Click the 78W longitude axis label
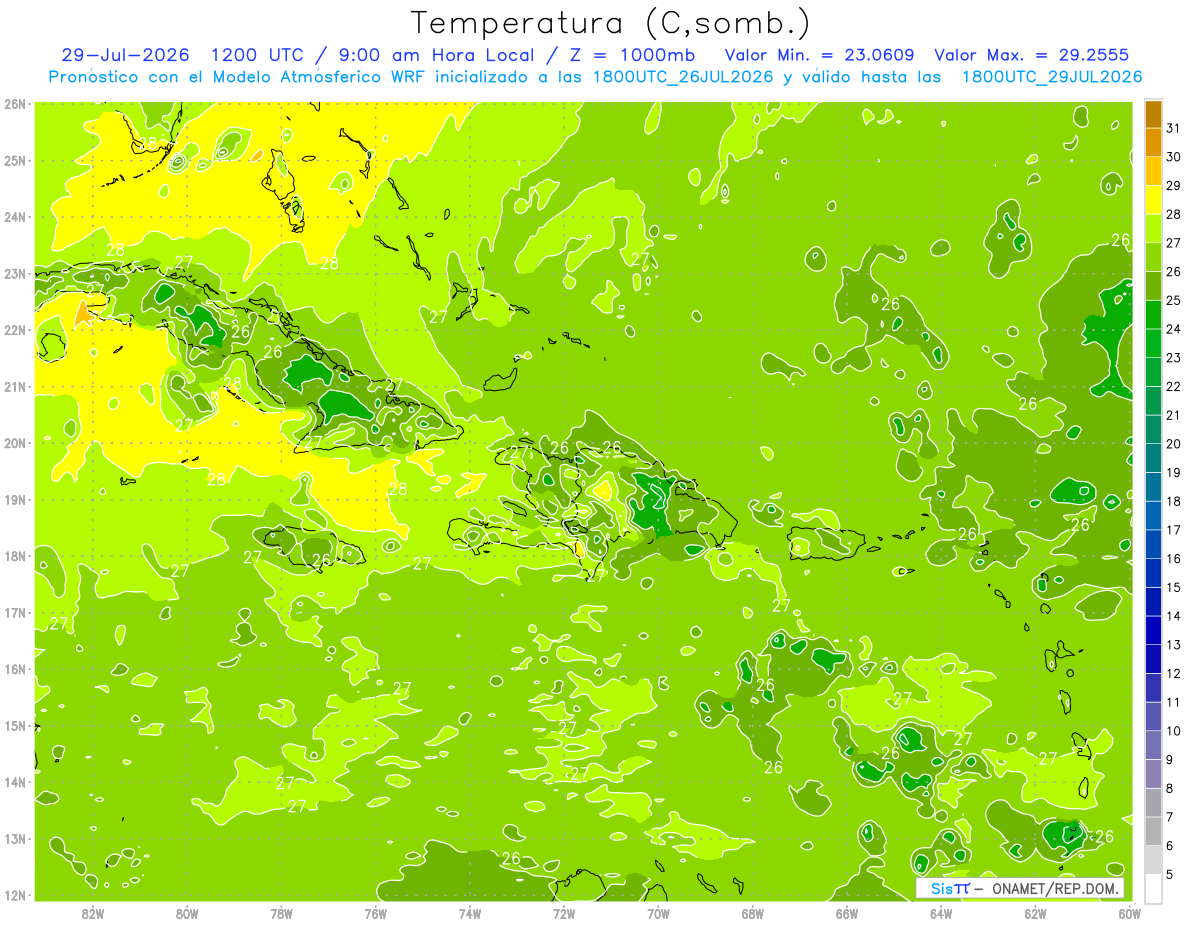Viewport: 1200px width, 927px height. [x=281, y=913]
